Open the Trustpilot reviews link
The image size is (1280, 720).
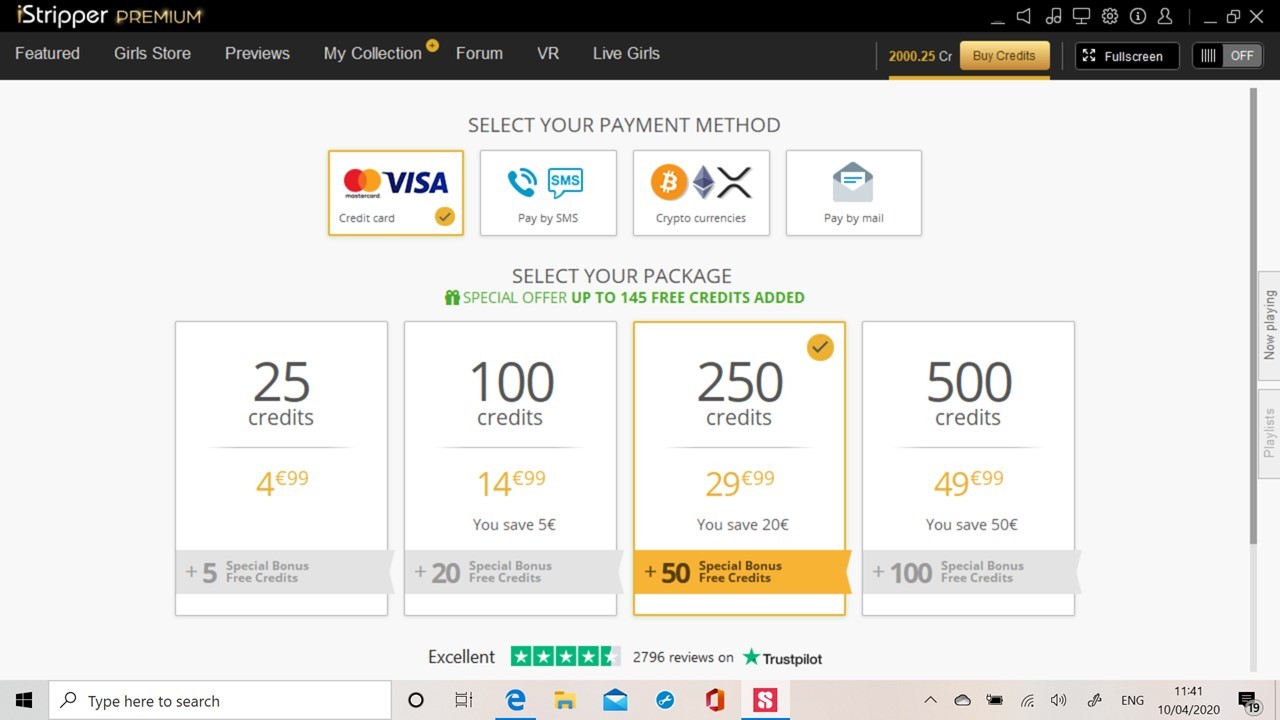point(783,658)
